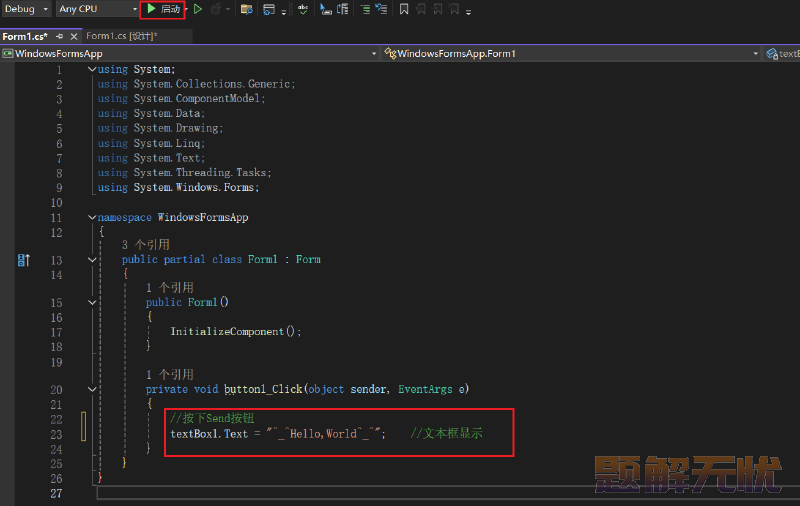This screenshot has width=800, height=506.
Task: Click the InitializeComponent() call
Action: pos(235,331)
